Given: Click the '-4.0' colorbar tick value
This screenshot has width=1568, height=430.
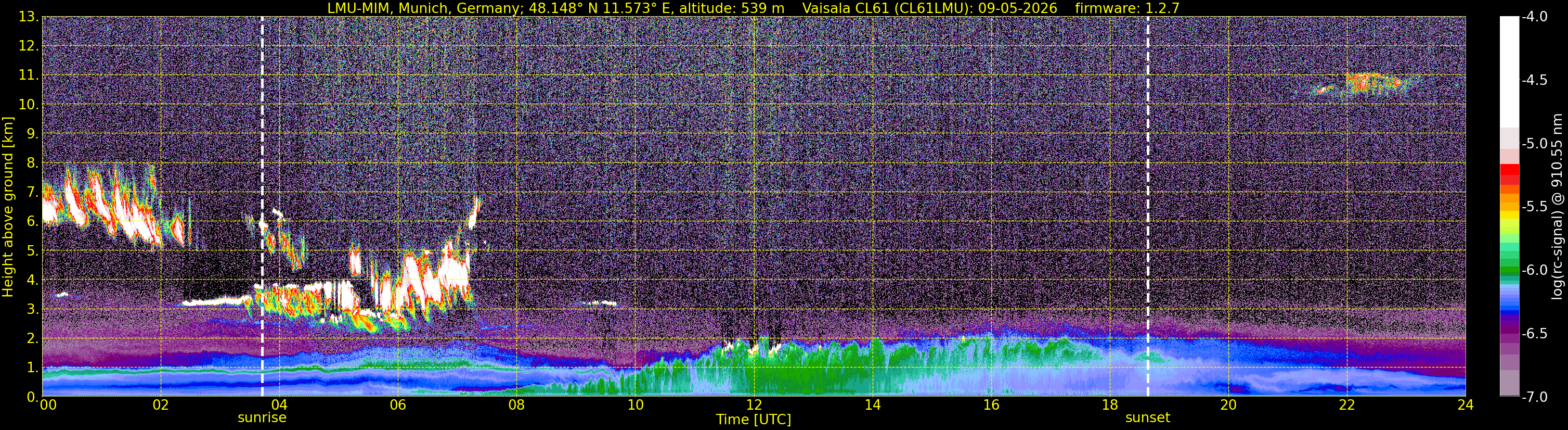Looking at the screenshot, I should coord(1535,17).
